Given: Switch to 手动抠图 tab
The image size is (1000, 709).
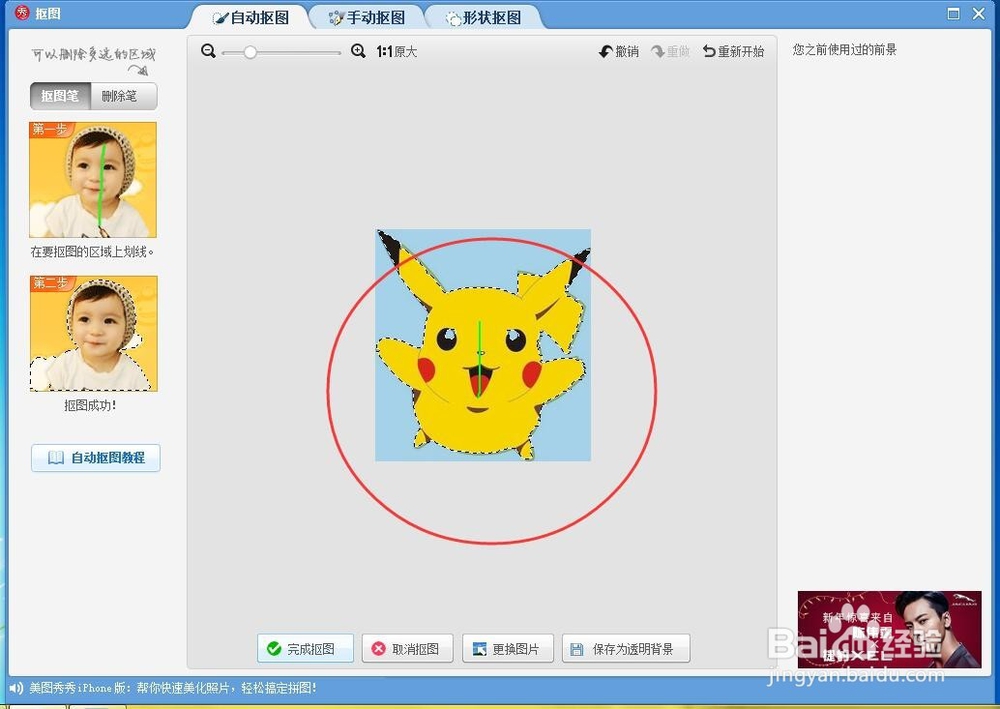Looking at the screenshot, I should [367, 18].
